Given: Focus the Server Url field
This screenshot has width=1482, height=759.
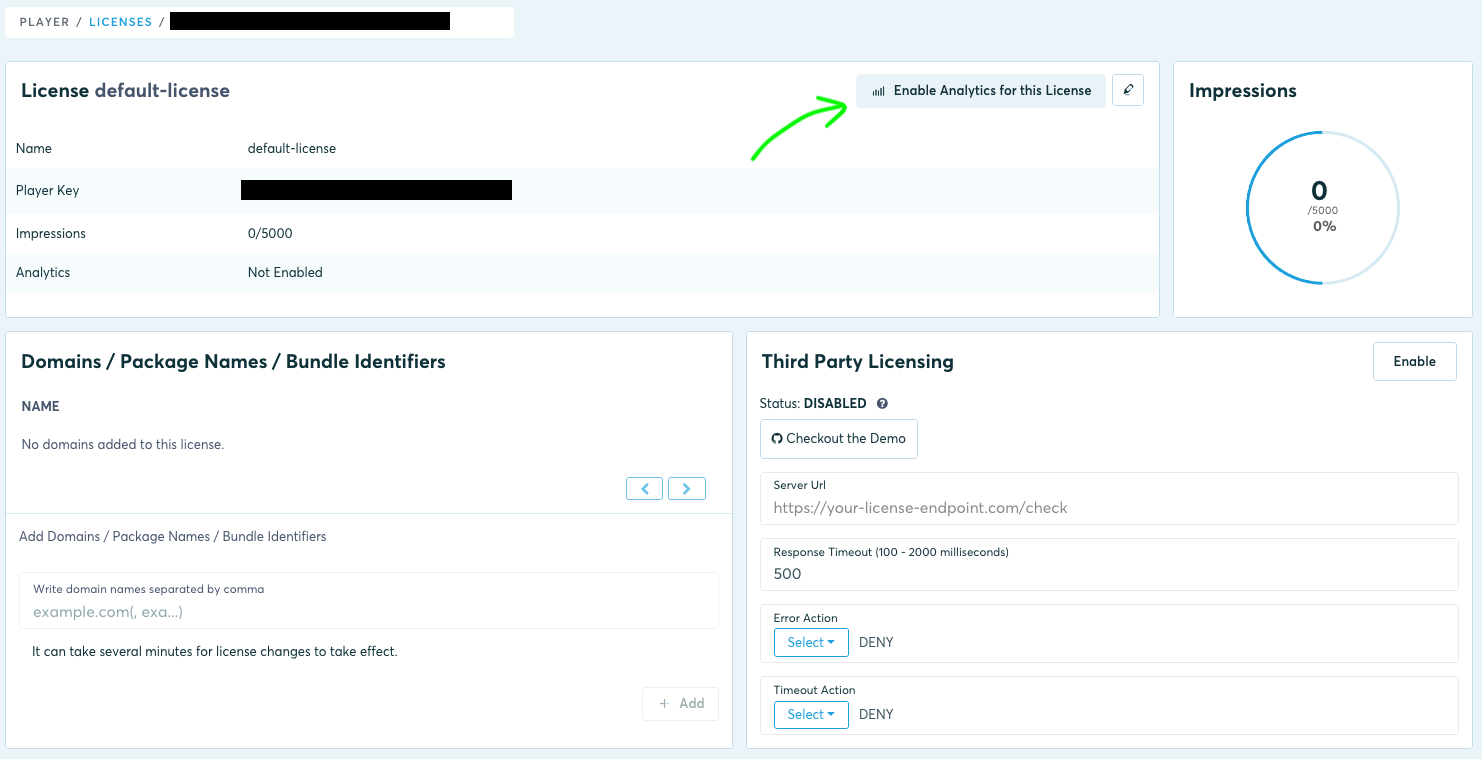Looking at the screenshot, I should click(1109, 499).
